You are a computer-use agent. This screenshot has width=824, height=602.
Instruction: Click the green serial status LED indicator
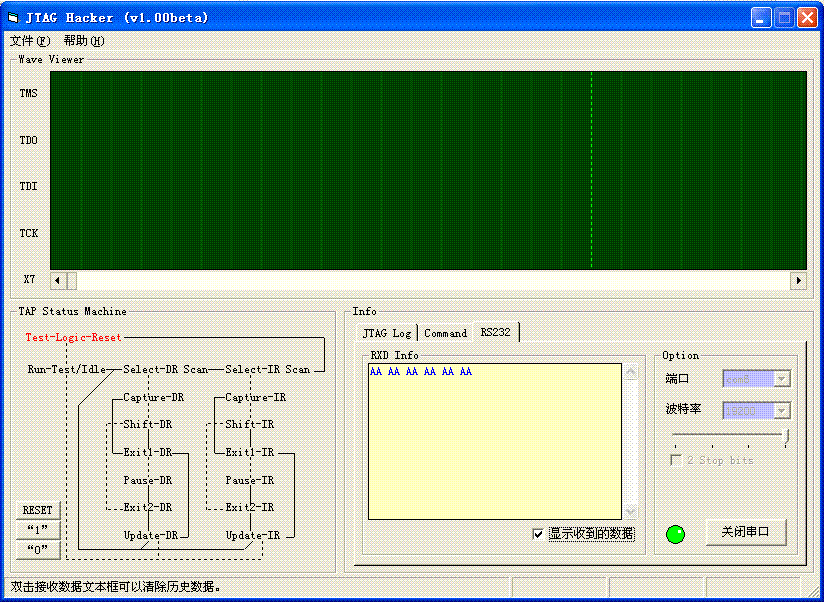(x=675, y=534)
